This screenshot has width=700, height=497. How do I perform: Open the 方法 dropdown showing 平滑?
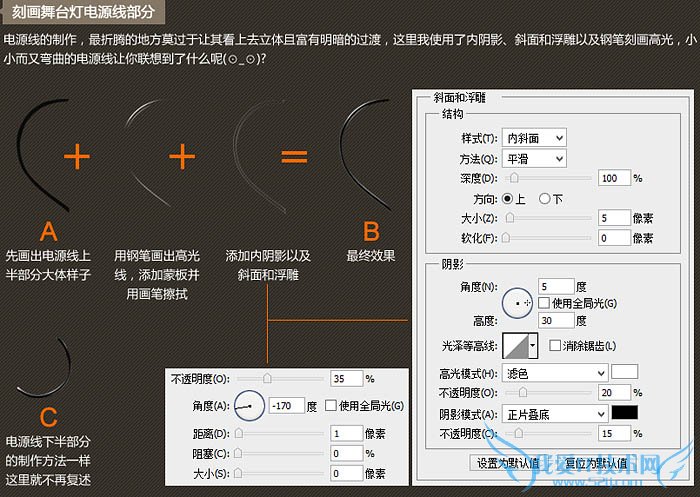click(535, 158)
